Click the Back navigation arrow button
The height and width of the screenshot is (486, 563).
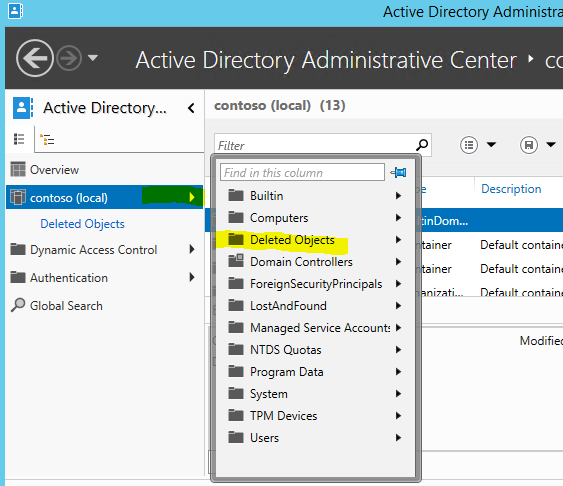coord(34,58)
